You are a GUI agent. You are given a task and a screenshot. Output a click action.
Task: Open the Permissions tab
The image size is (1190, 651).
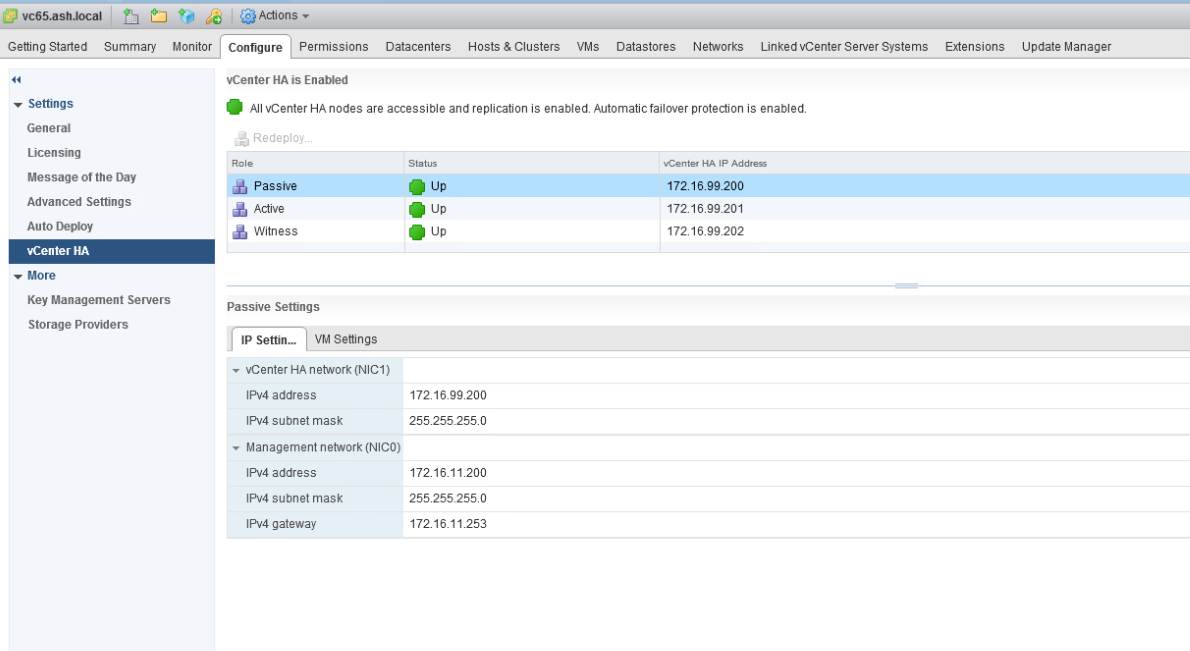pyautogui.click(x=333, y=46)
